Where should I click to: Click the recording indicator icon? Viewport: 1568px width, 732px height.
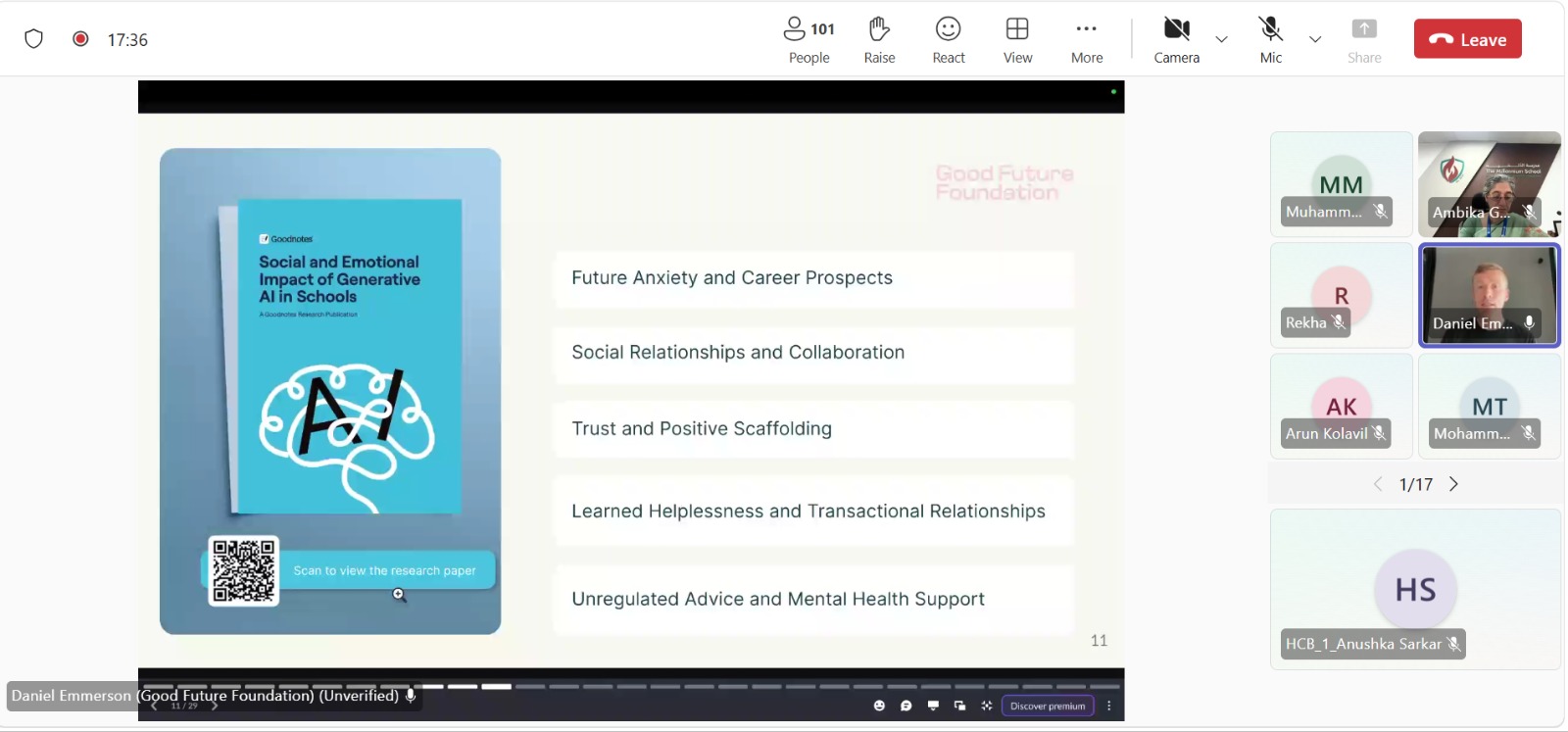click(x=80, y=39)
